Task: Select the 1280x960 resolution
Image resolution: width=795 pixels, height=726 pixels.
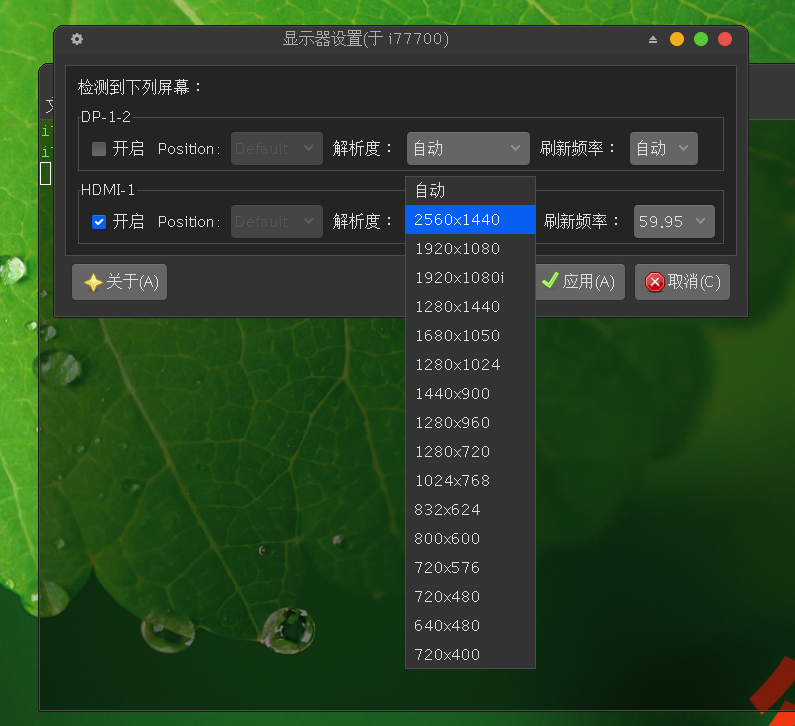Action: pyautogui.click(x=471, y=423)
